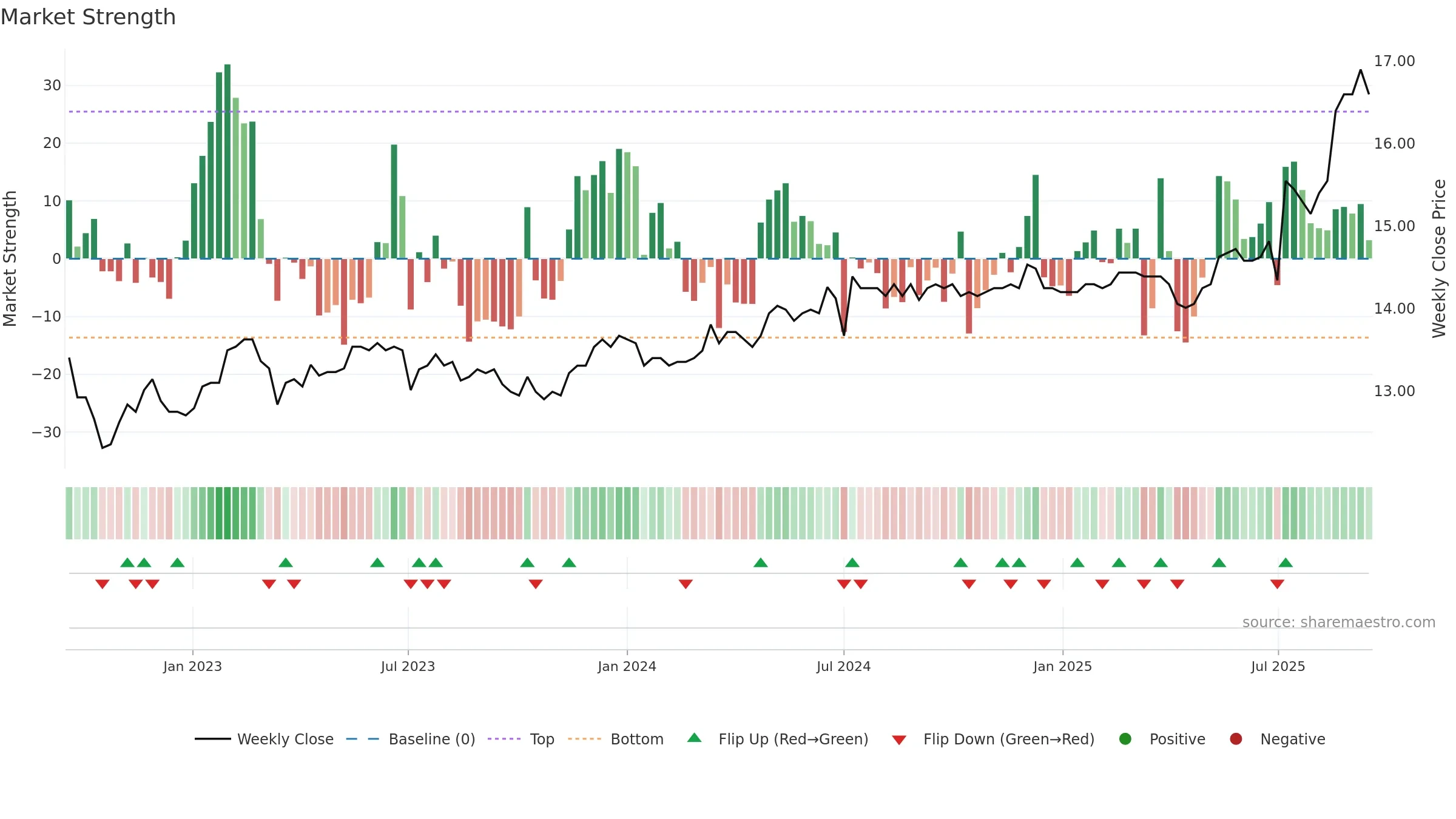
Task: Click the last green flip-up triangle near Jul 2025
Action: 1286,562
